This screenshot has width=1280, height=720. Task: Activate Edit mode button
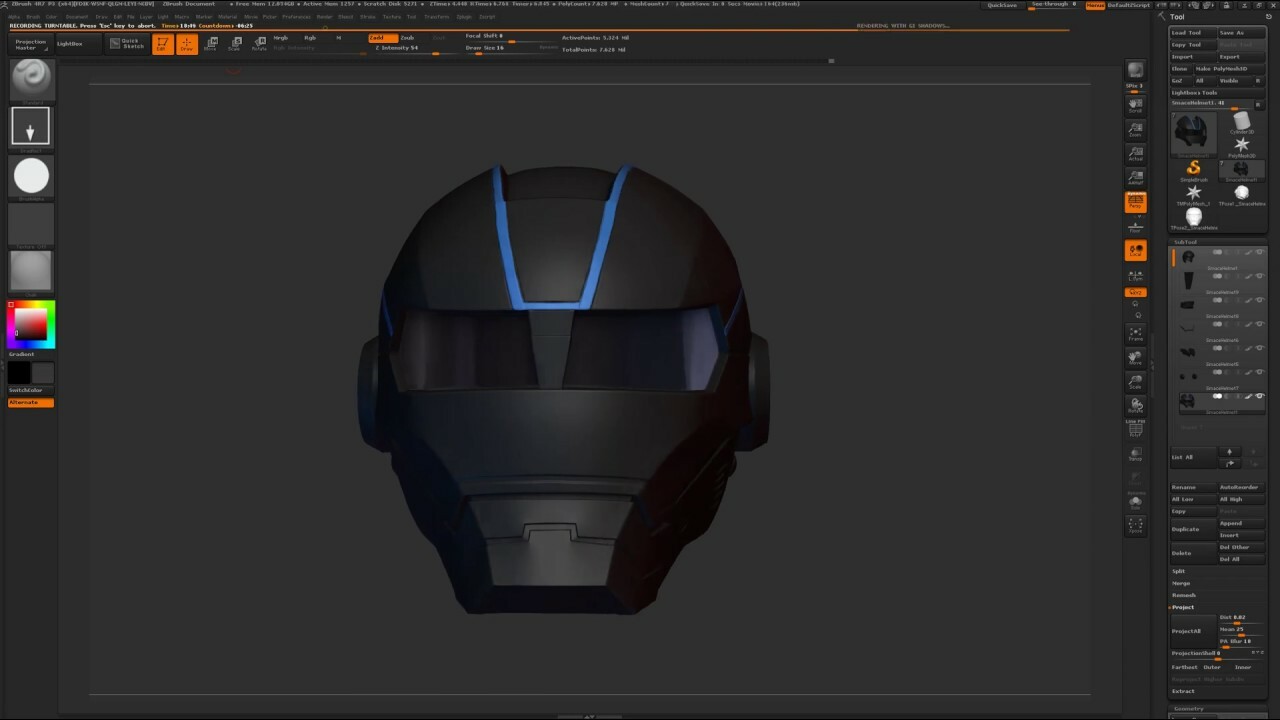pos(163,44)
